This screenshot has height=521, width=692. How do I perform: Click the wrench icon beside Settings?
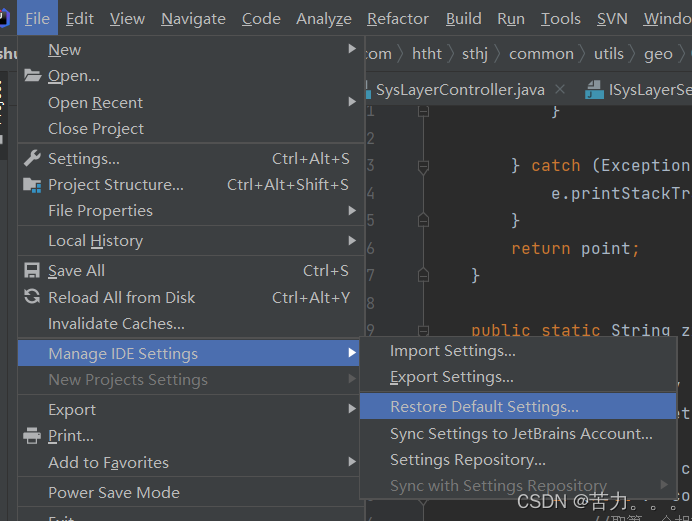pos(32,158)
